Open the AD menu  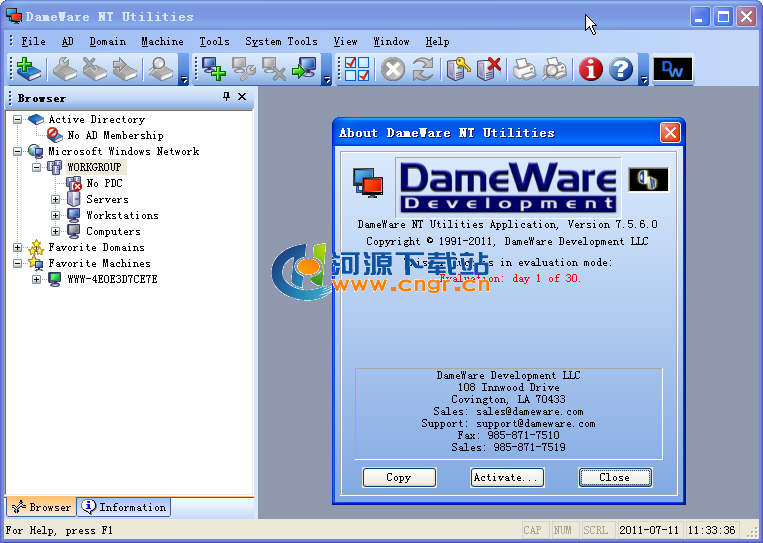click(x=68, y=42)
